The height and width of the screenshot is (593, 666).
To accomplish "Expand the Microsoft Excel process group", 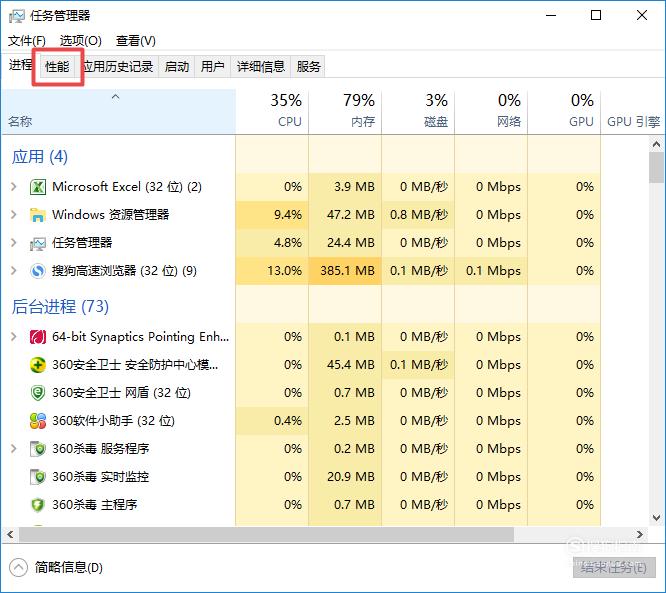I will click(x=14, y=187).
